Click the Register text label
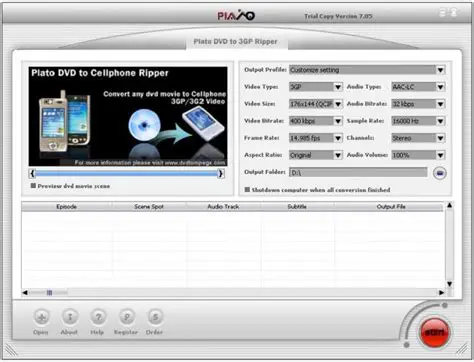The width and height of the screenshot is (474, 362). (126, 332)
